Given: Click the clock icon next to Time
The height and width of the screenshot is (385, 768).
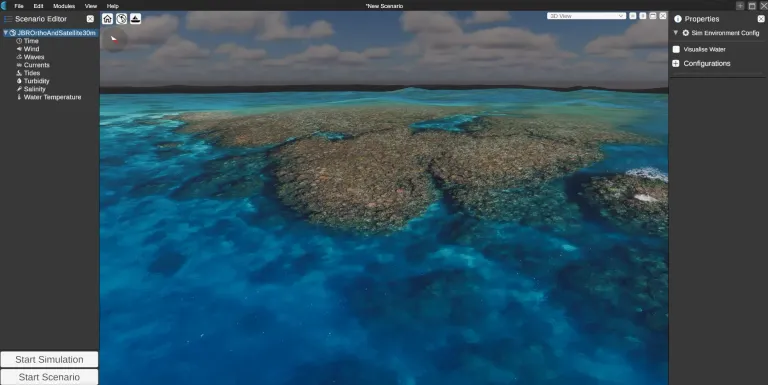Looking at the screenshot, I should 19,41.
